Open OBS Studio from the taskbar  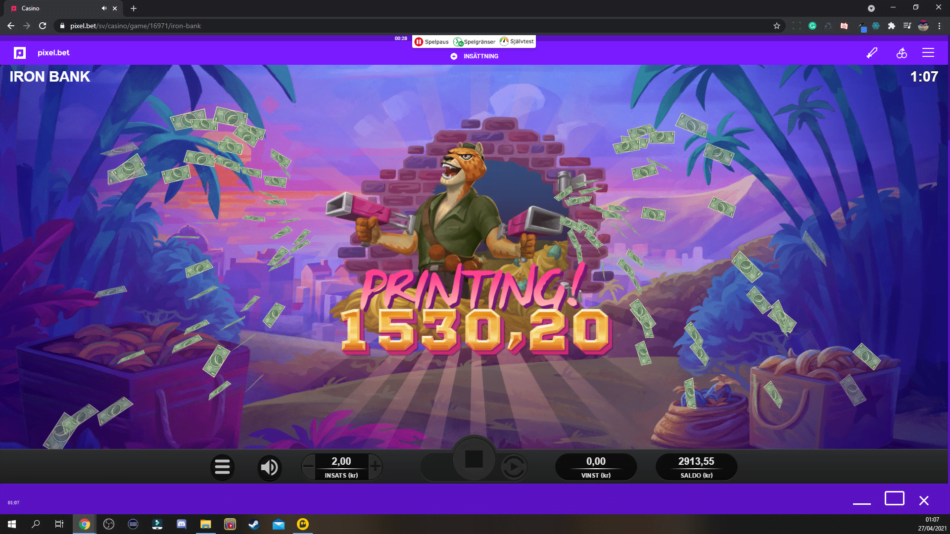pyautogui.click(x=108, y=524)
